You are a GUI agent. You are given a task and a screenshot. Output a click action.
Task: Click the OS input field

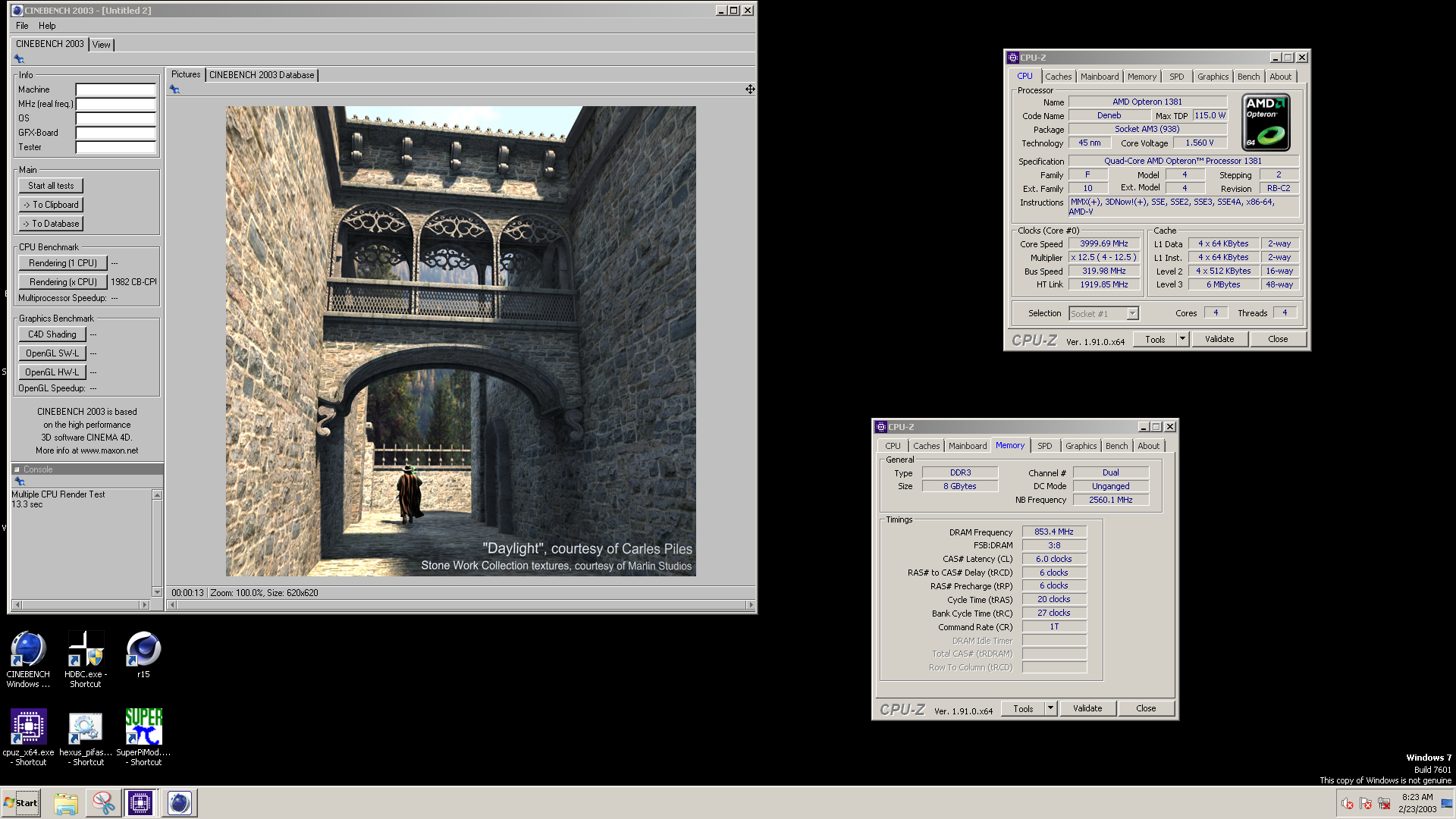(x=115, y=118)
